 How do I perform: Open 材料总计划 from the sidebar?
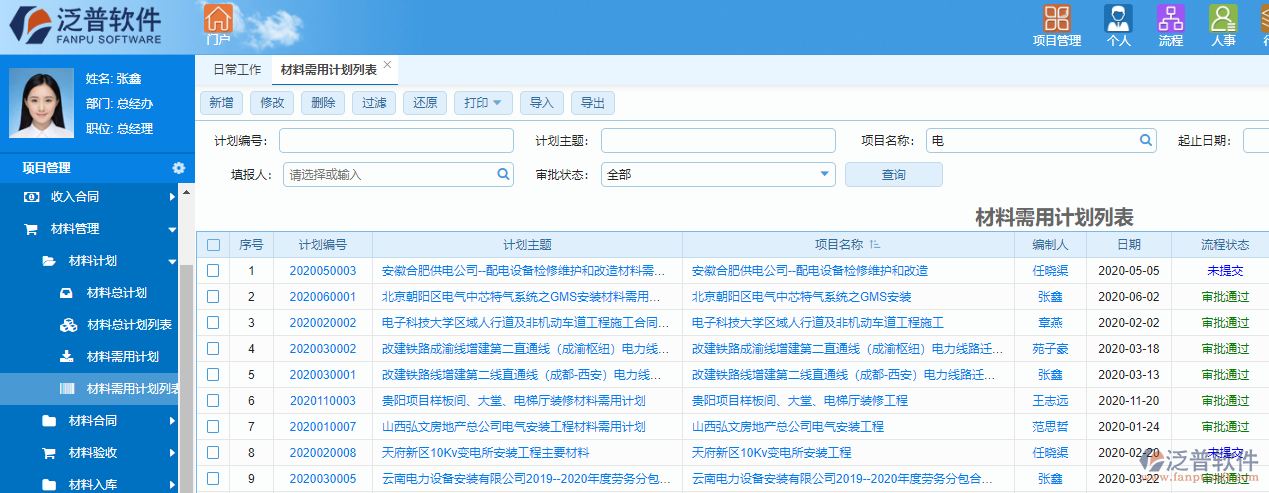(x=116, y=293)
